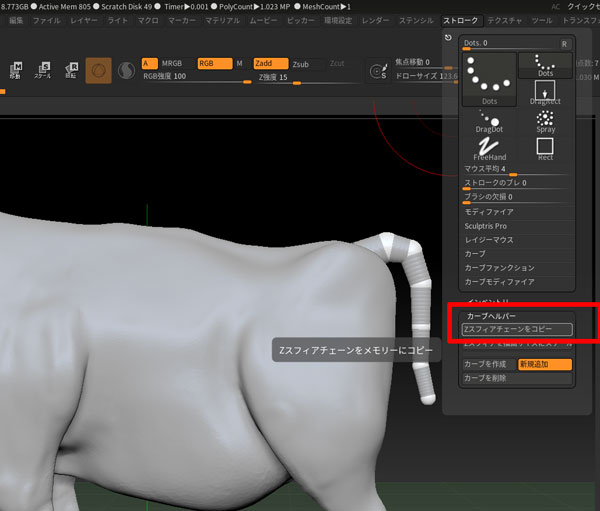This screenshot has width=600, height=511.
Task: Adjust the RGB強度 slider
Action: point(197,77)
